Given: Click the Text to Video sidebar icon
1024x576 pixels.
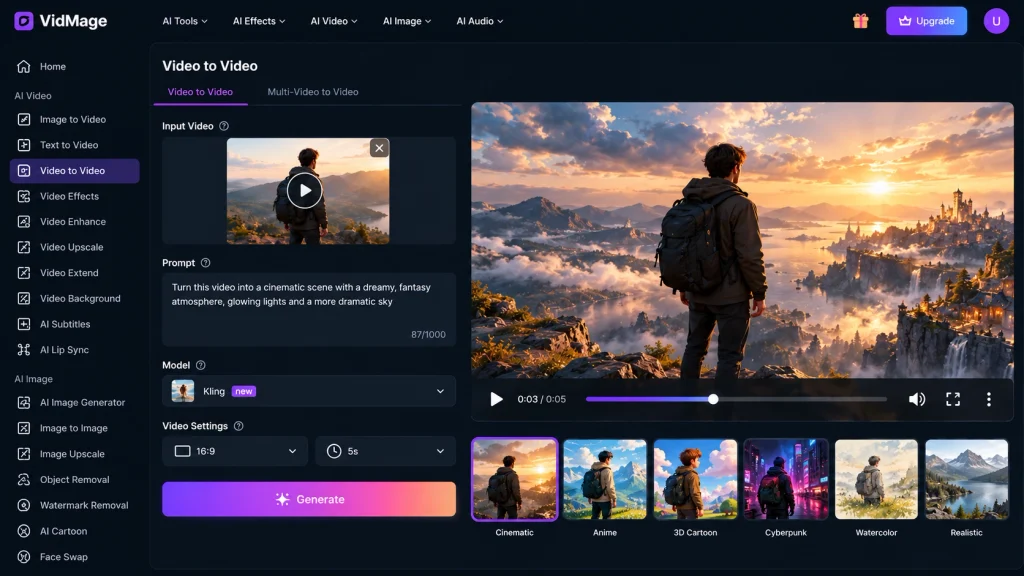Looking at the screenshot, I should 24,145.
